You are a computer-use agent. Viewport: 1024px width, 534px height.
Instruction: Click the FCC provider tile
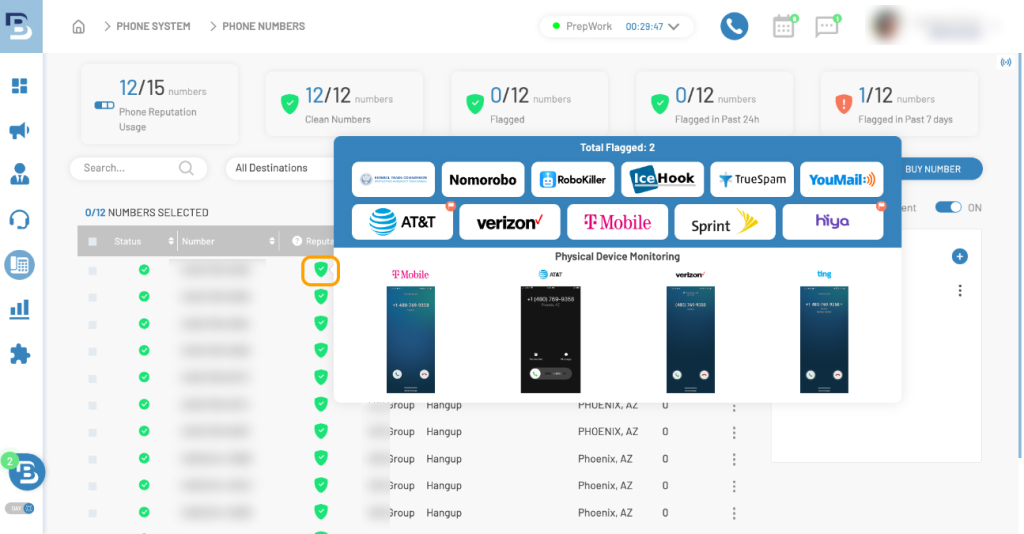pyautogui.click(x=393, y=180)
